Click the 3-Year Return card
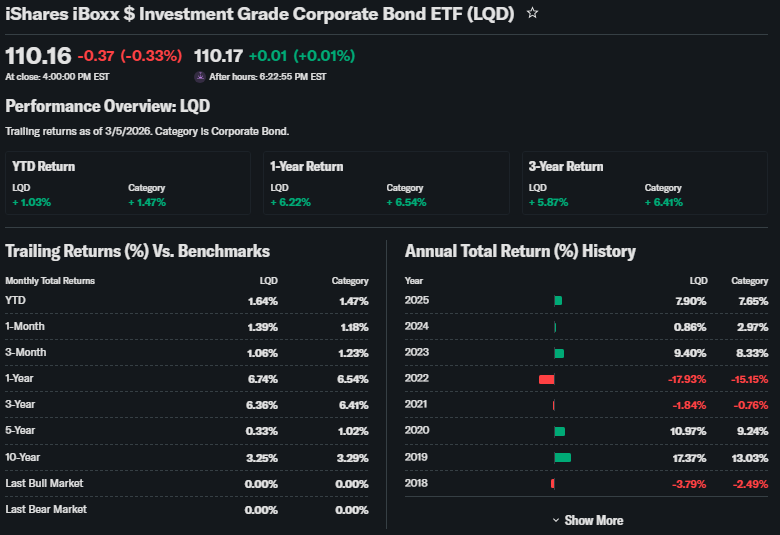This screenshot has width=780, height=535. pos(644,183)
